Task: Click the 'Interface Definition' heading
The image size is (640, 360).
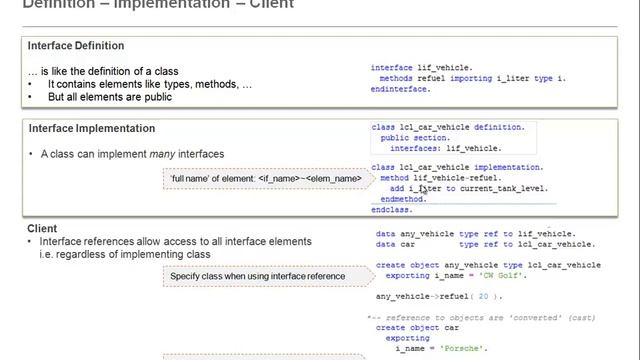Action: tap(76, 45)
